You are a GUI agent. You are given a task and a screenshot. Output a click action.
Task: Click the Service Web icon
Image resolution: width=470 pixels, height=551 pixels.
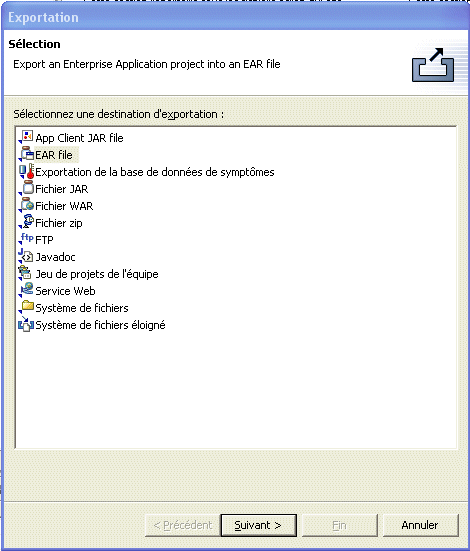point(26,290)
